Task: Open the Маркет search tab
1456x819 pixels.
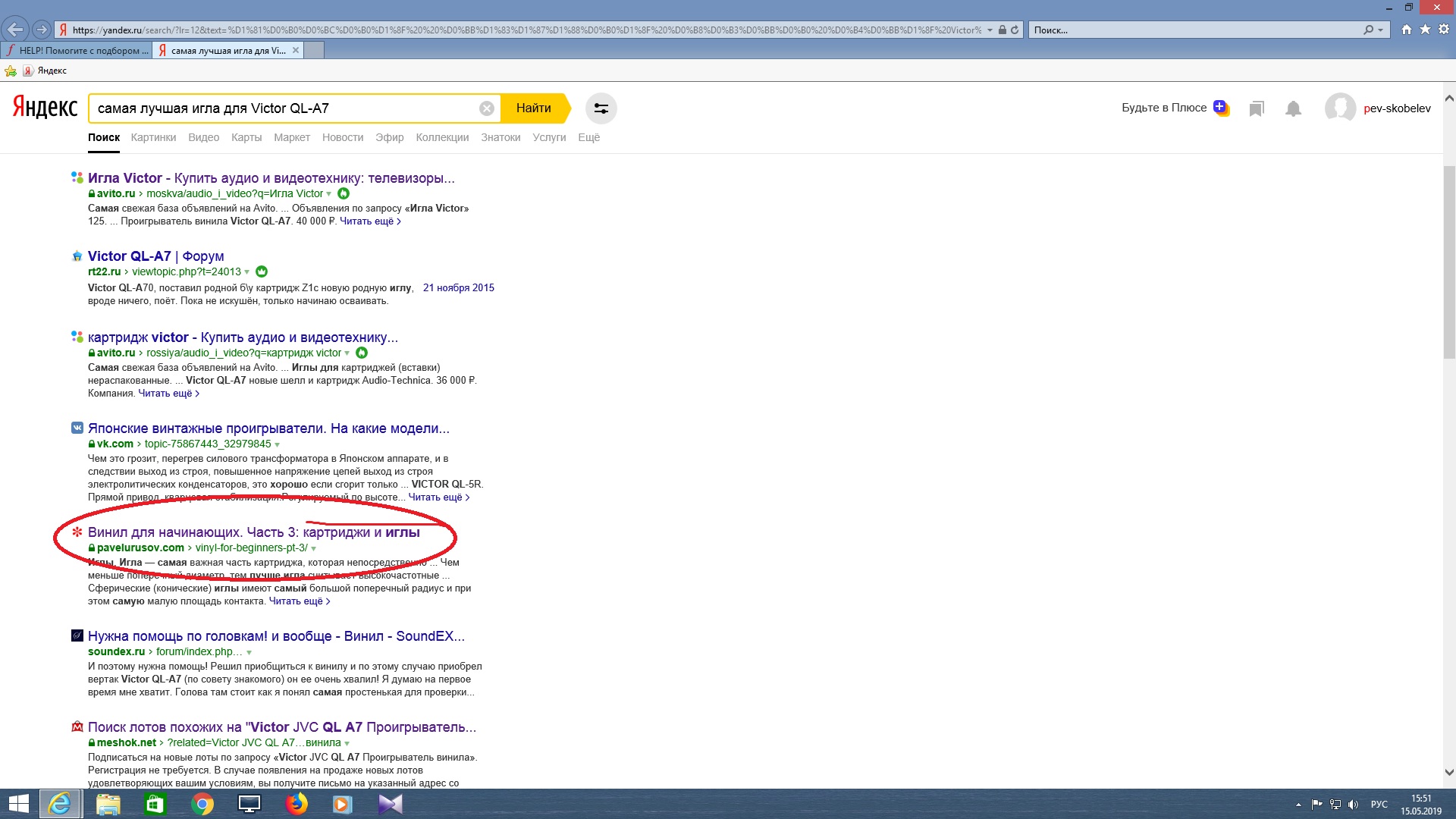Action: tap(292, 137)
